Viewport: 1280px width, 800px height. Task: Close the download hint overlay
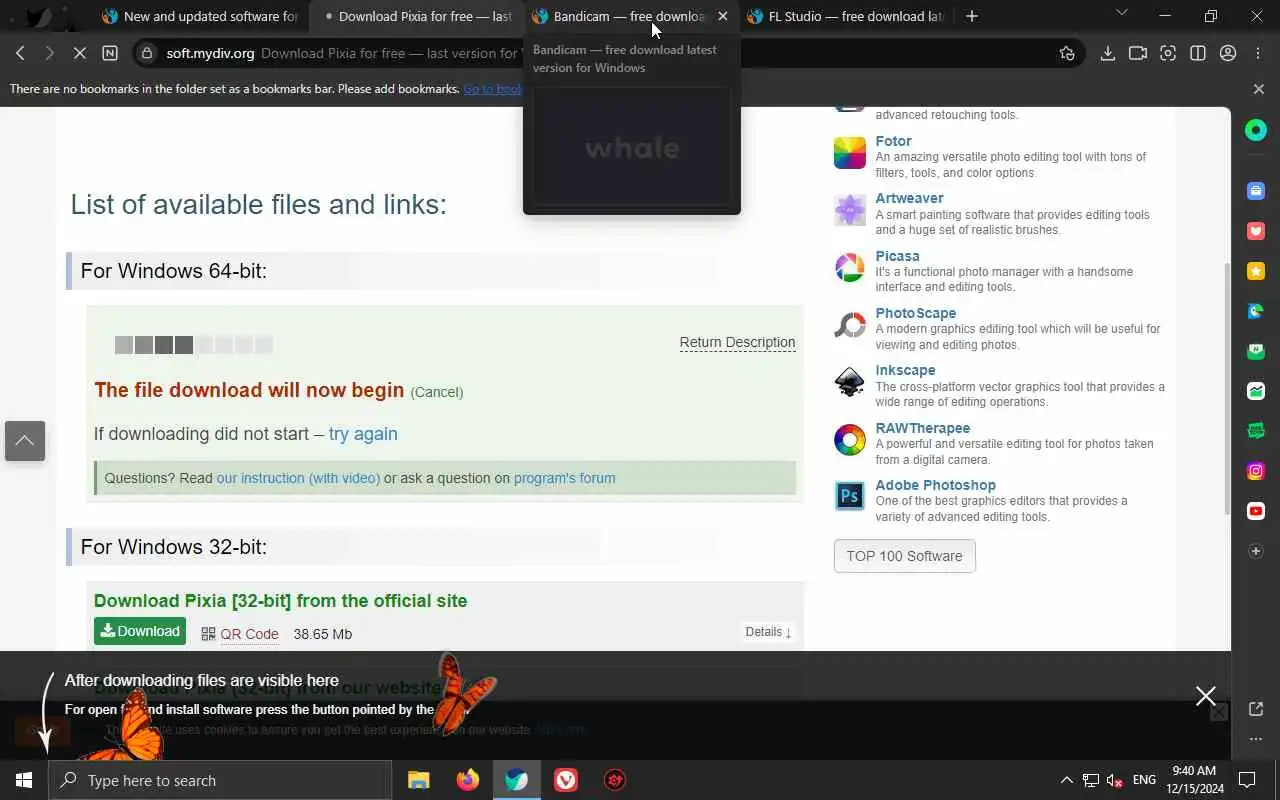pos(1206,696)
